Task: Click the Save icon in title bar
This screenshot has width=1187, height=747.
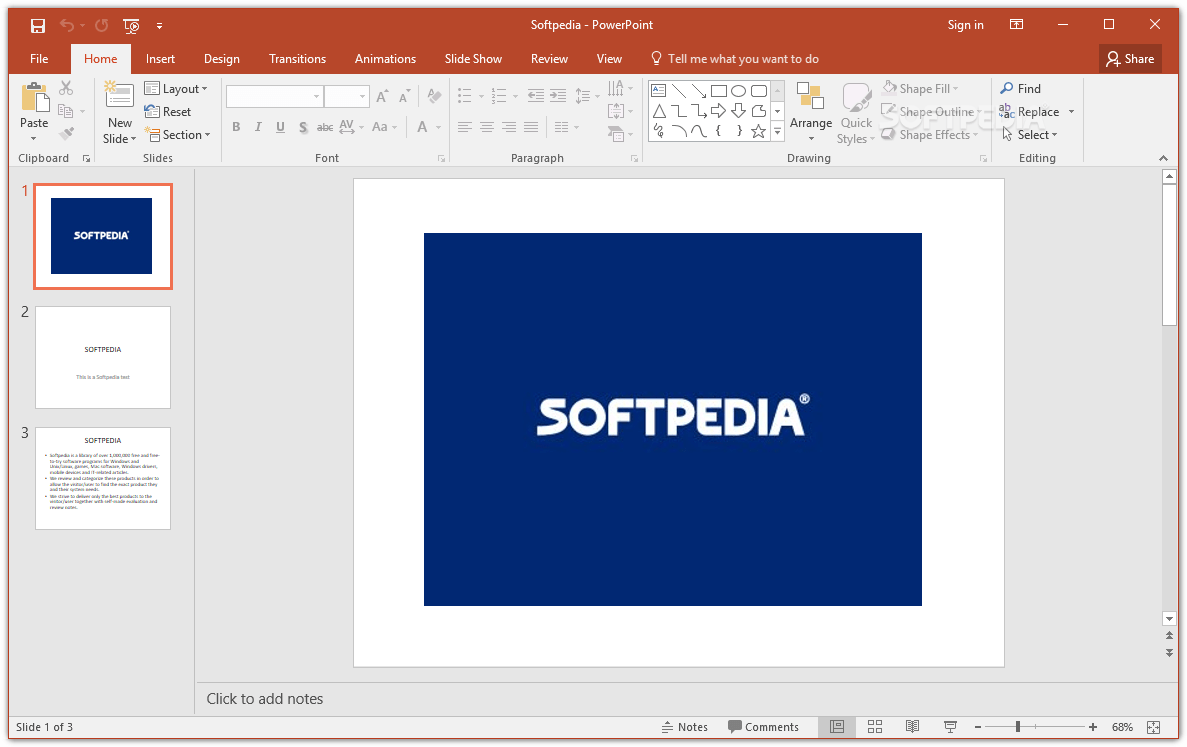Action: 37,25
